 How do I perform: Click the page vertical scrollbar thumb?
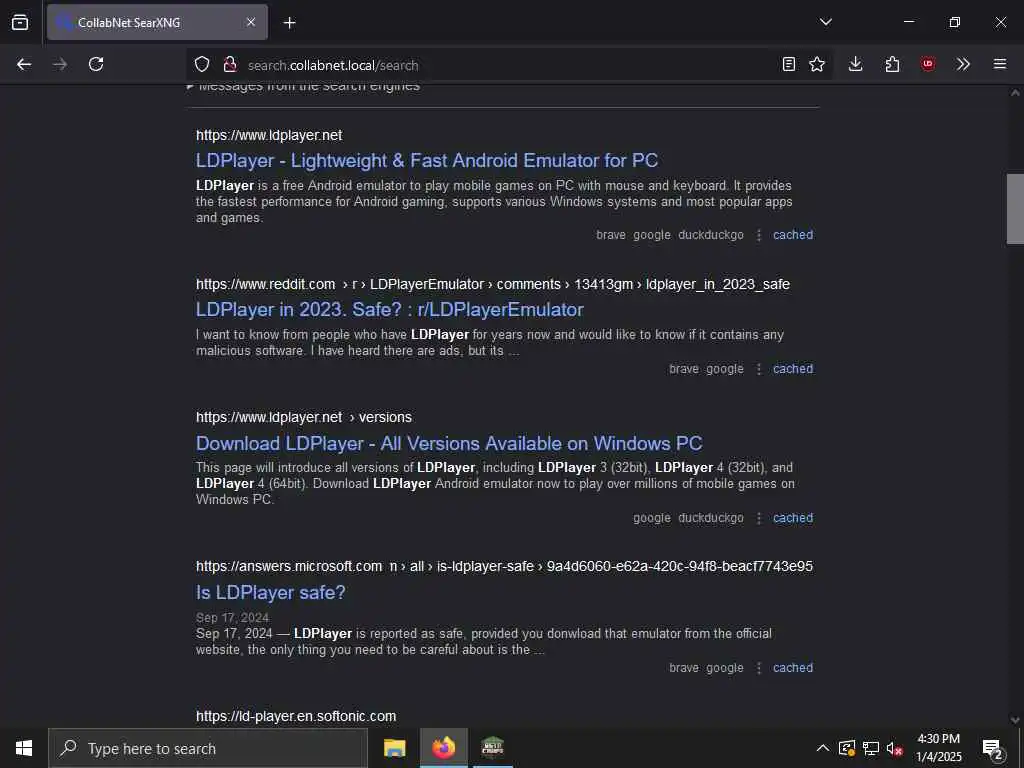[1015, 209]
